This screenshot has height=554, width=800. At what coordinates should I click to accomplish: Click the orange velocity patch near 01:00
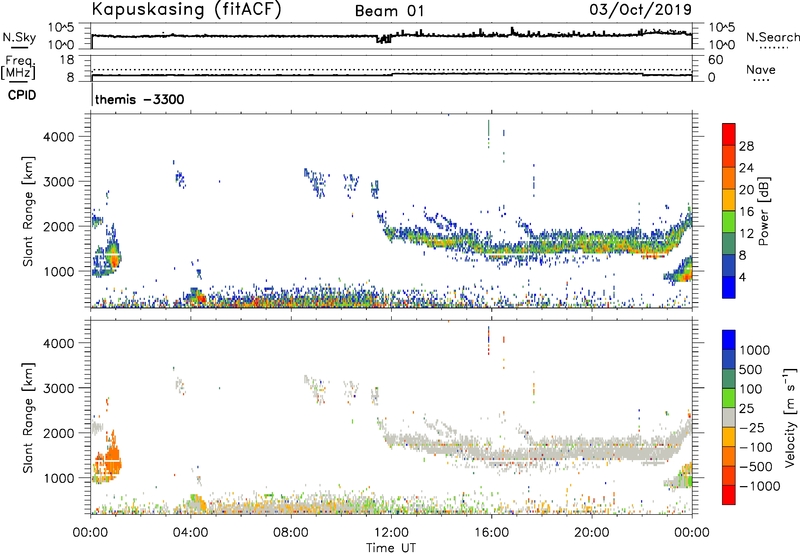click(x=111, y=458)
